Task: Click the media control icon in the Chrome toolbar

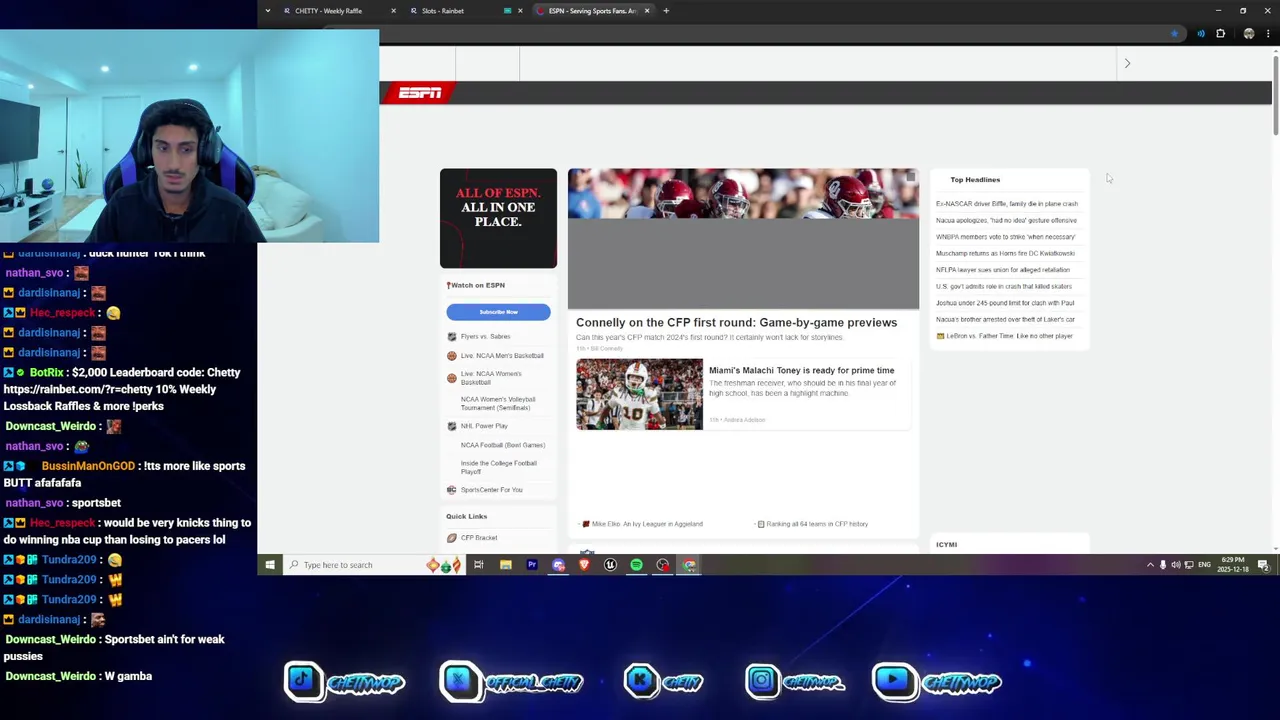Action: 1201,34
